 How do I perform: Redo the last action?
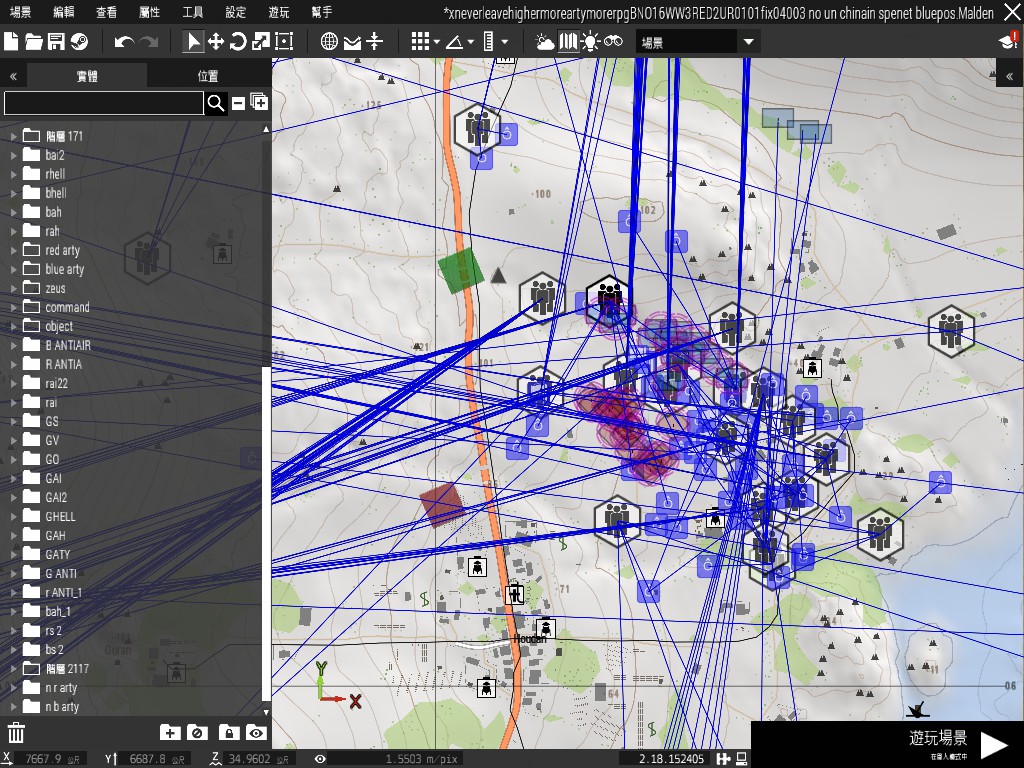[x=150, y=42]
